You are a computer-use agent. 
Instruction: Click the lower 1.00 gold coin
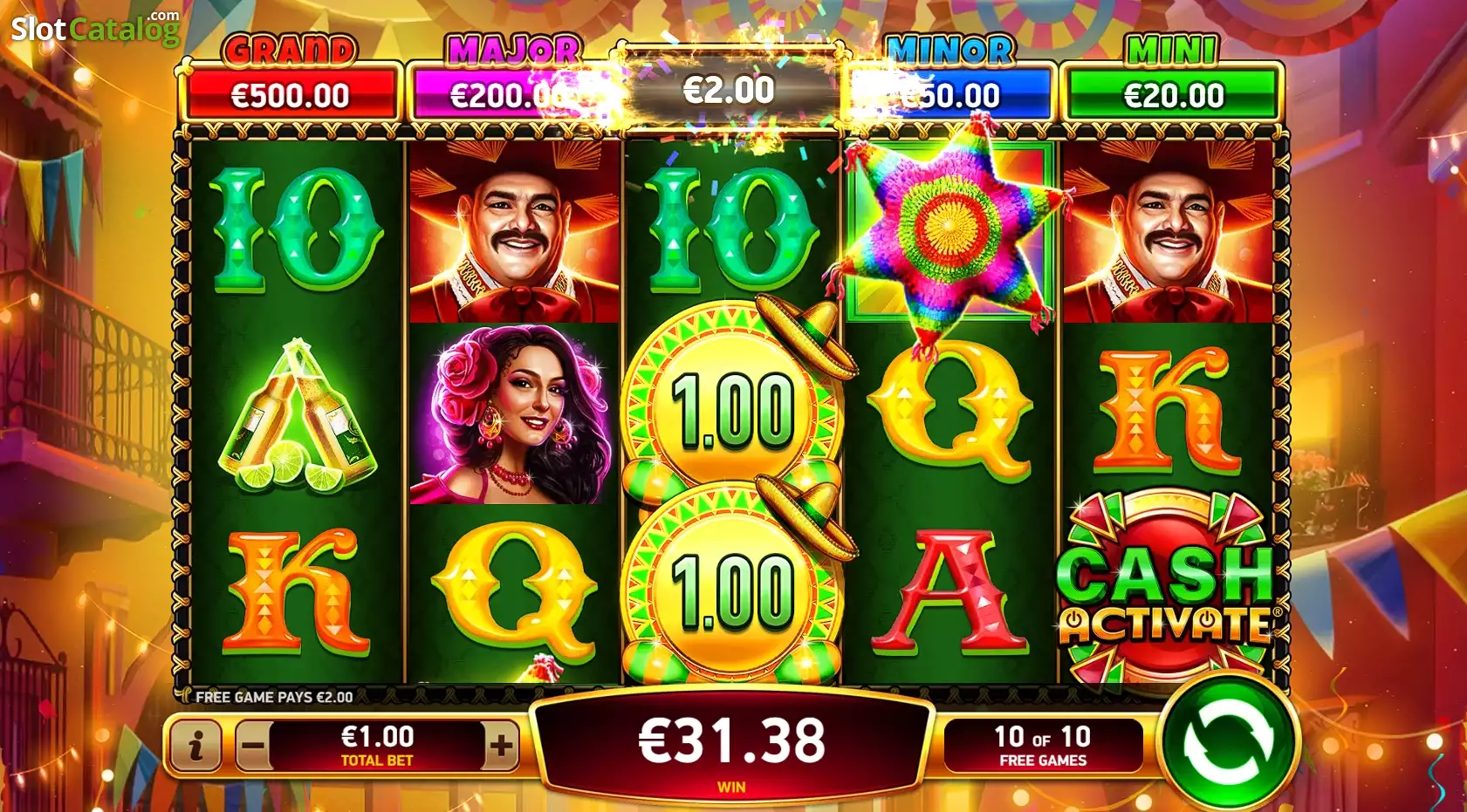point(733,584)
